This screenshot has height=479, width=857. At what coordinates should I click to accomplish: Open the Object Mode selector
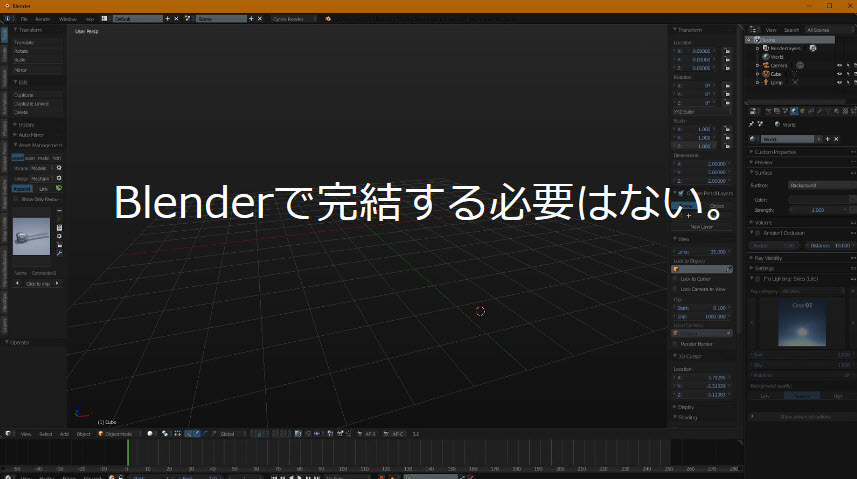click(x=119, y=434)
